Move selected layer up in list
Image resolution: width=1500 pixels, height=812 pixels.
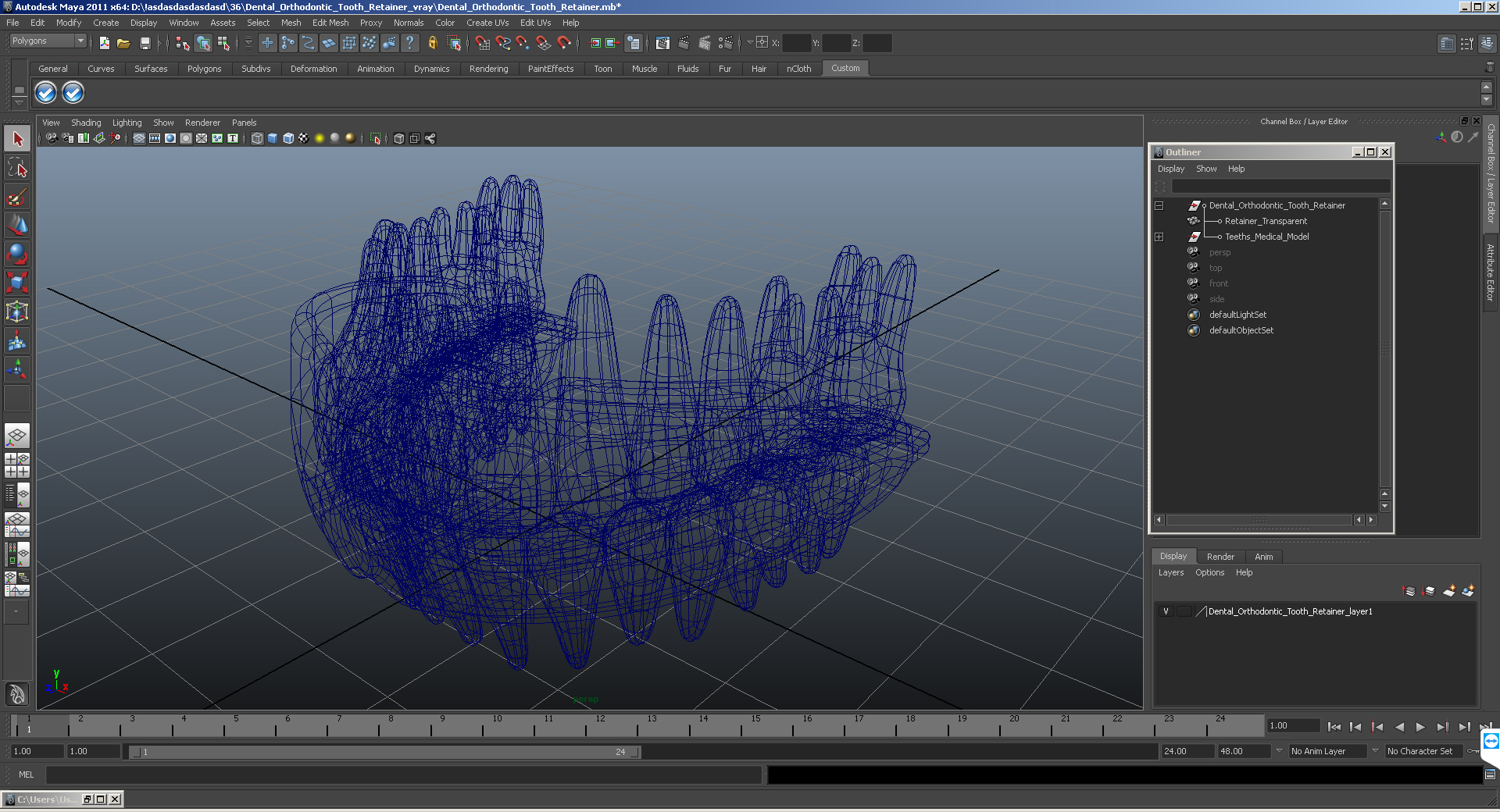coord(1409,591)
